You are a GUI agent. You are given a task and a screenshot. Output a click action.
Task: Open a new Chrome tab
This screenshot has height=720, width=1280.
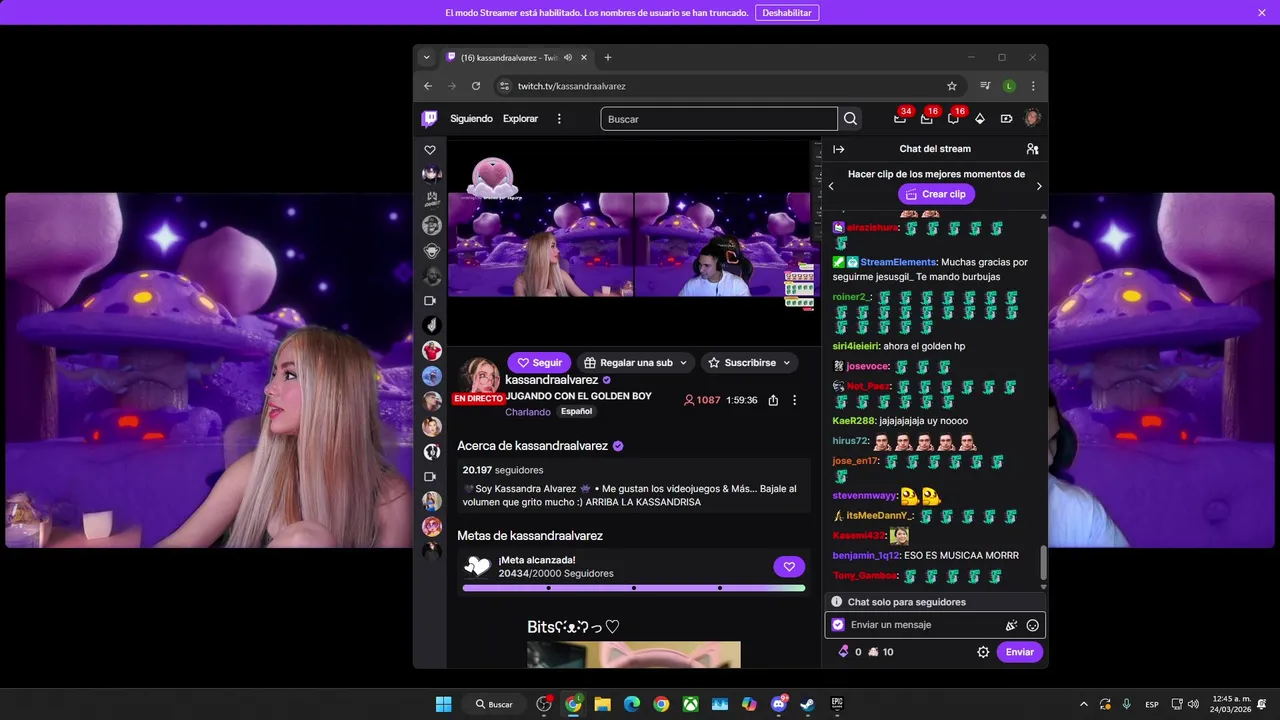coord(607,57)
